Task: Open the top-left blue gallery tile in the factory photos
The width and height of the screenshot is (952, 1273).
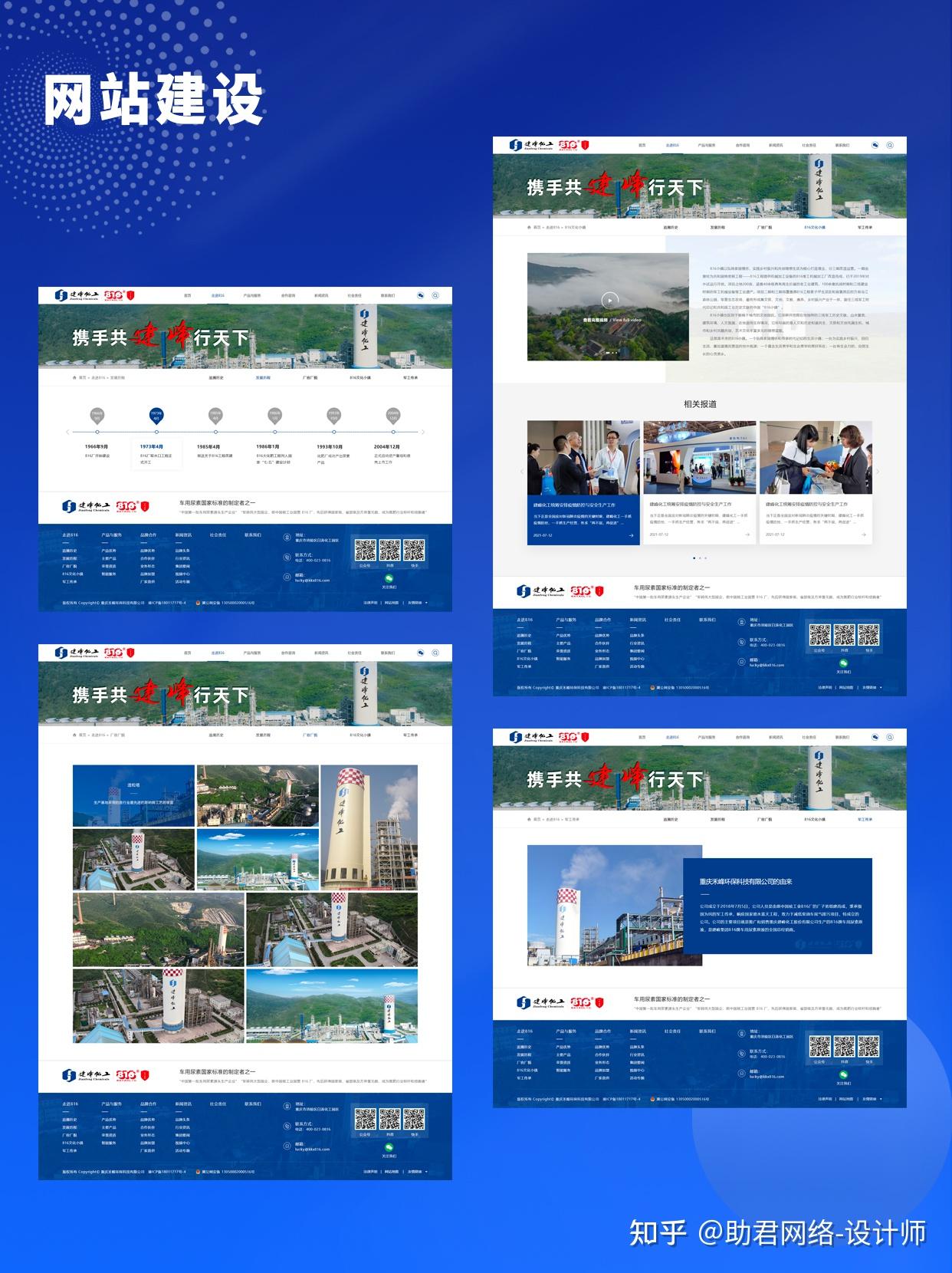Action: point(133,795)
